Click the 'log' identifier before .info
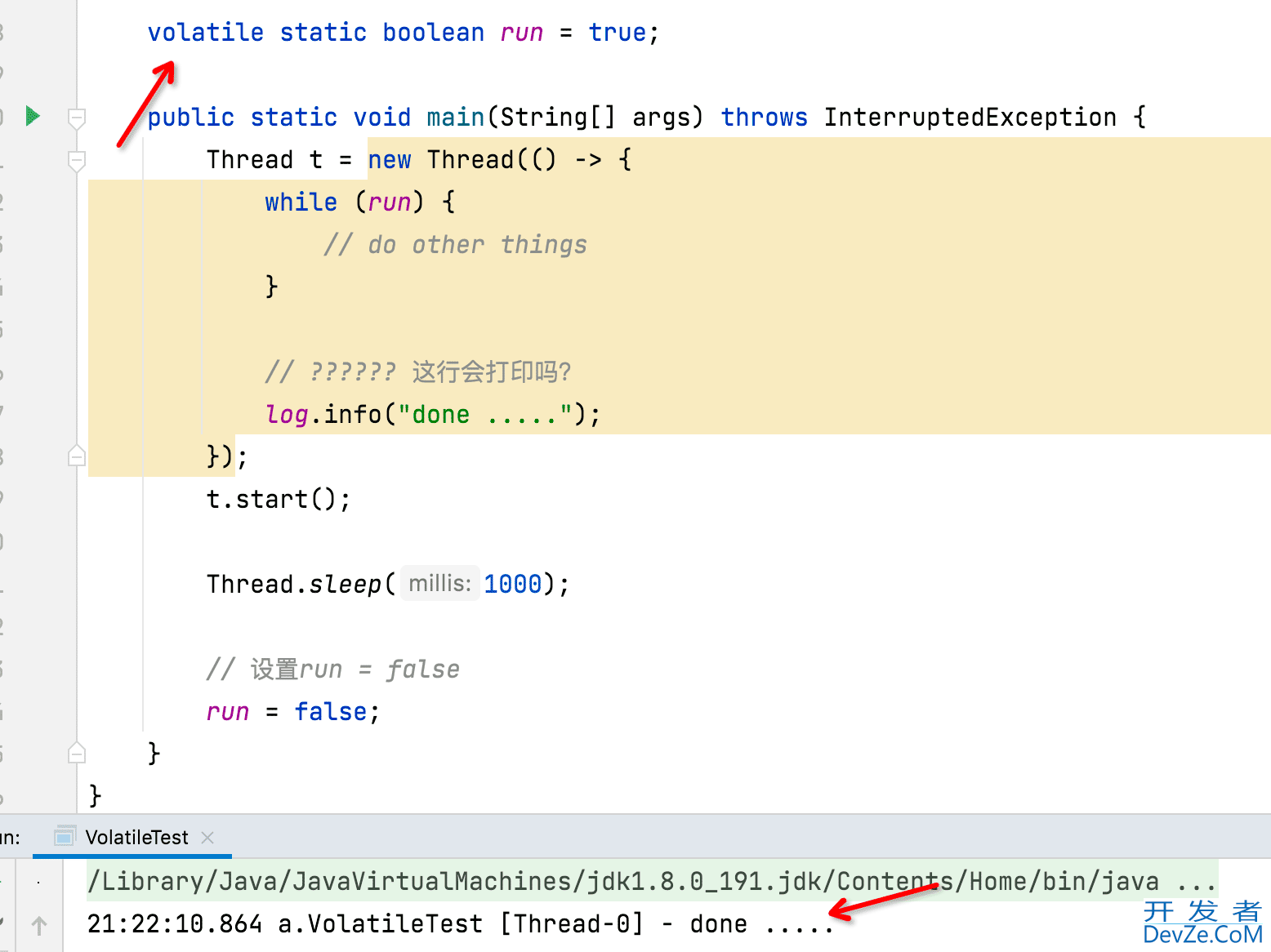 pyautogui.click(x=287, y=415)
